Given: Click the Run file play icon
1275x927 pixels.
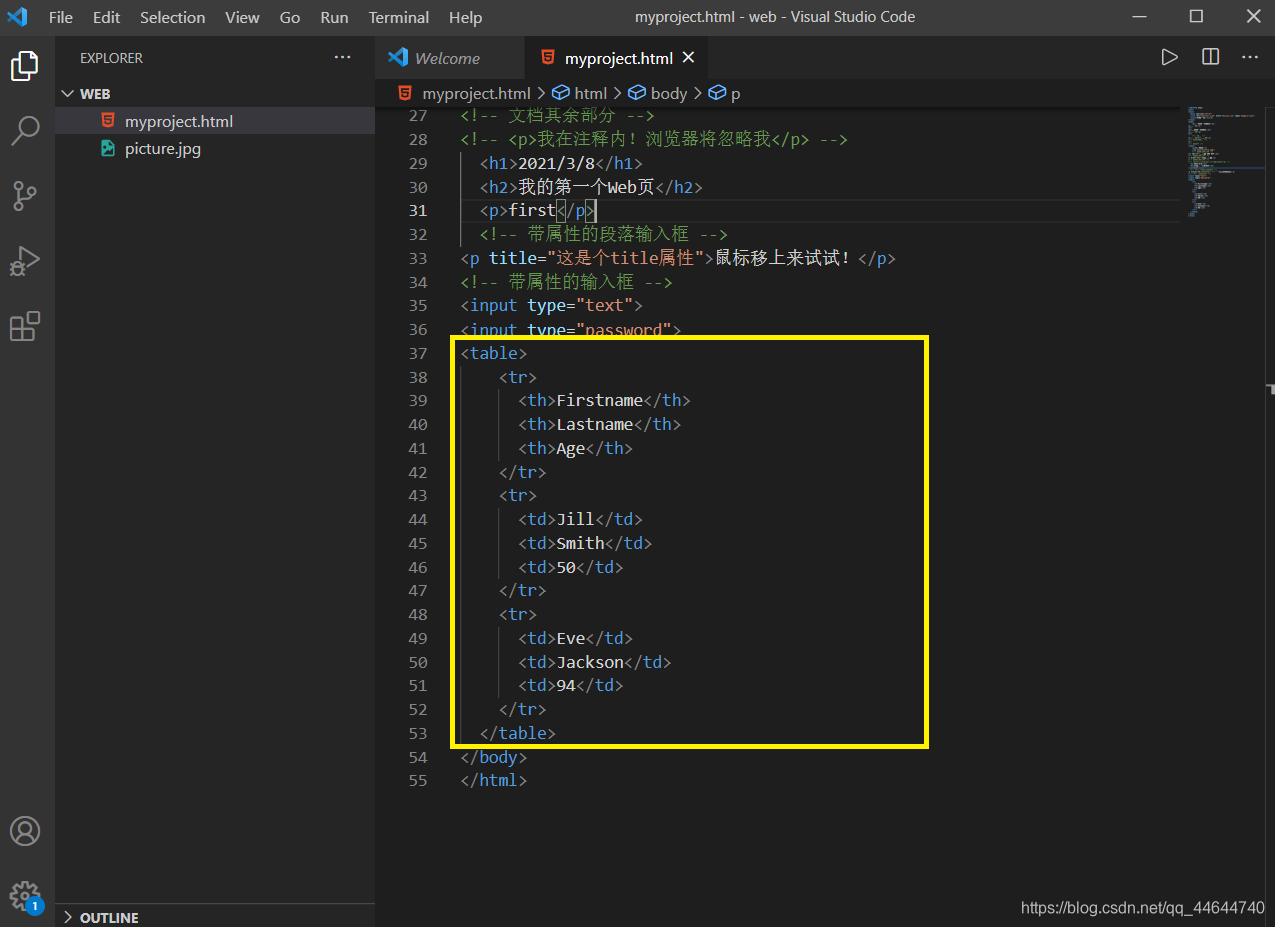Looking at the screenshot, I should [1169, 57].
